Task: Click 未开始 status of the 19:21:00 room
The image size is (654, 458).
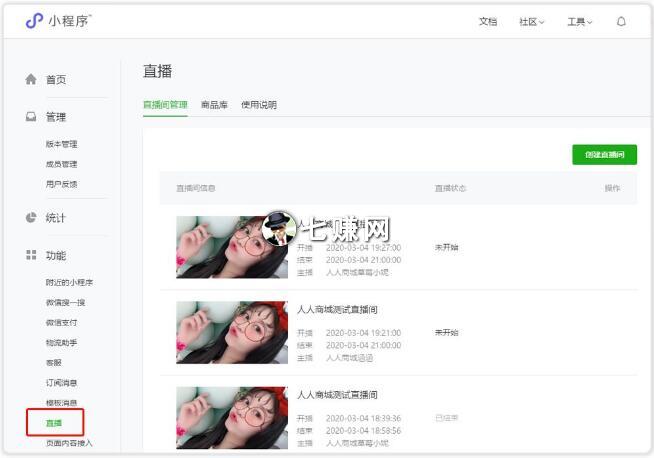Action: click(x=446, y=332)
